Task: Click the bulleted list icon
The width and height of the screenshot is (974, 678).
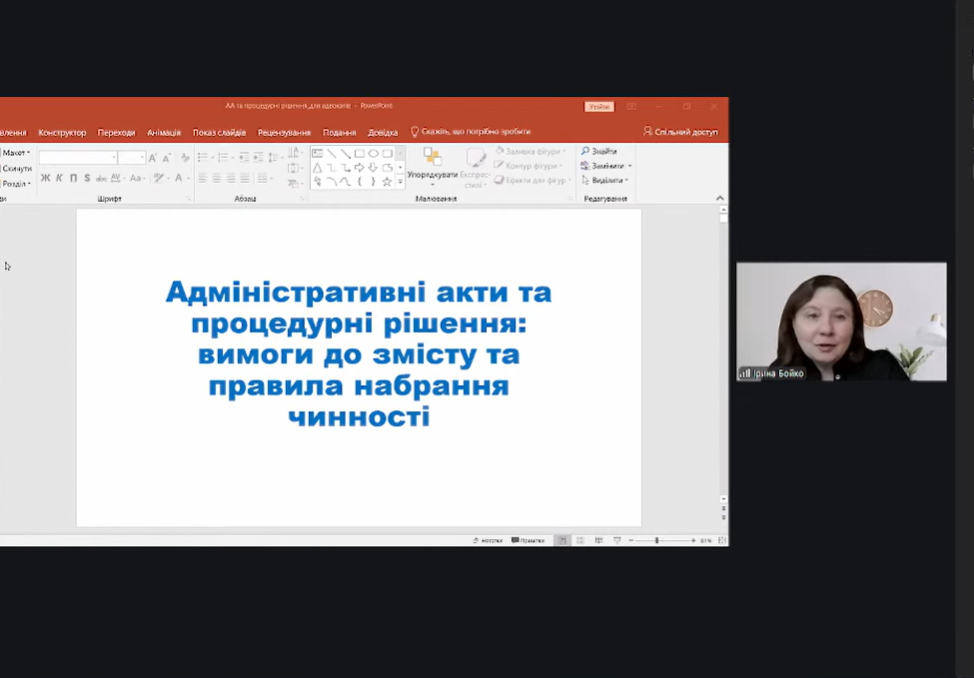Action: tap(202, 157)
